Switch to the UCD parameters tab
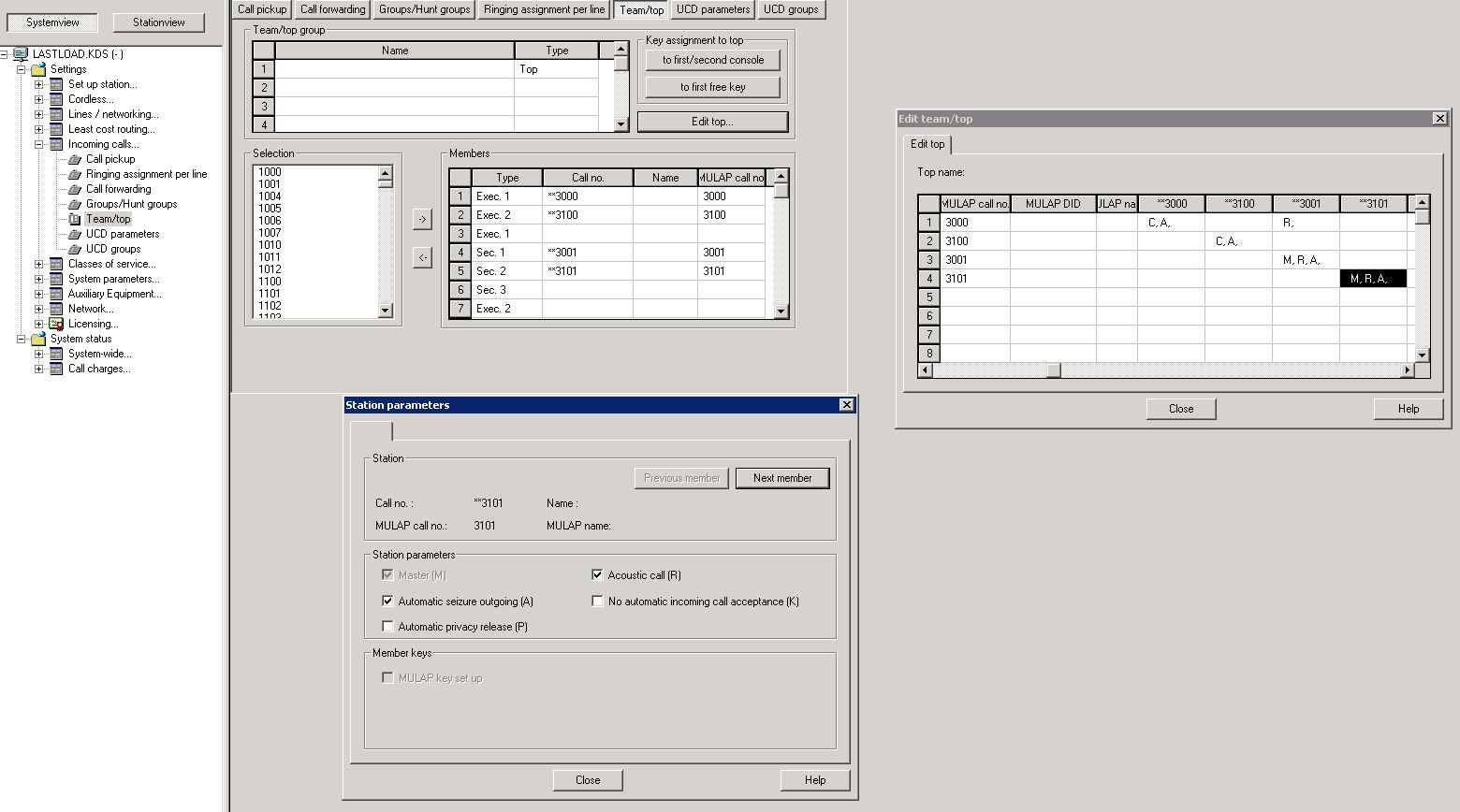Screen dimensions: 1460x812 click(713, 9)
